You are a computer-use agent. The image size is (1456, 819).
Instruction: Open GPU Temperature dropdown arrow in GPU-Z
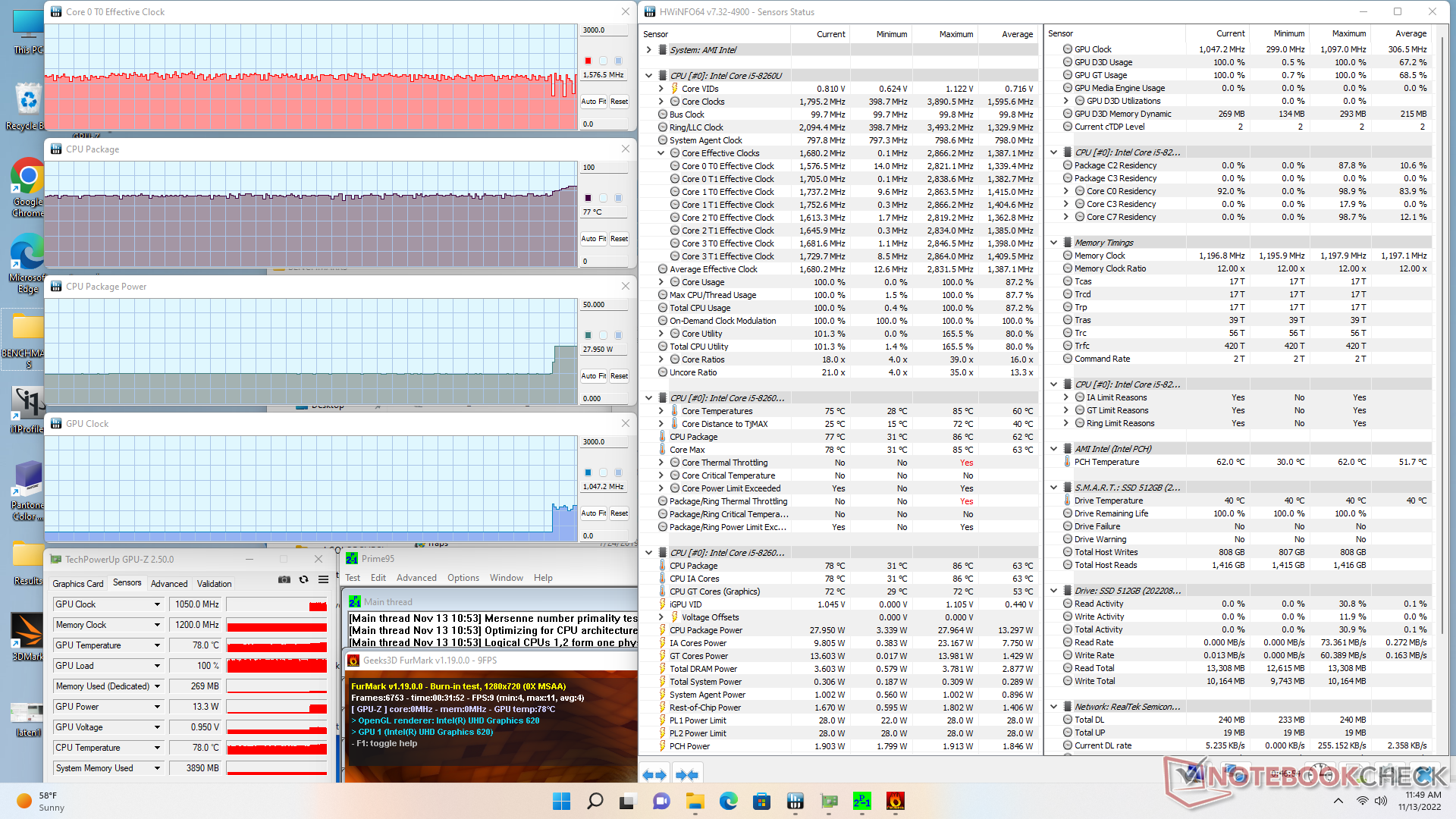coord(157,645)
